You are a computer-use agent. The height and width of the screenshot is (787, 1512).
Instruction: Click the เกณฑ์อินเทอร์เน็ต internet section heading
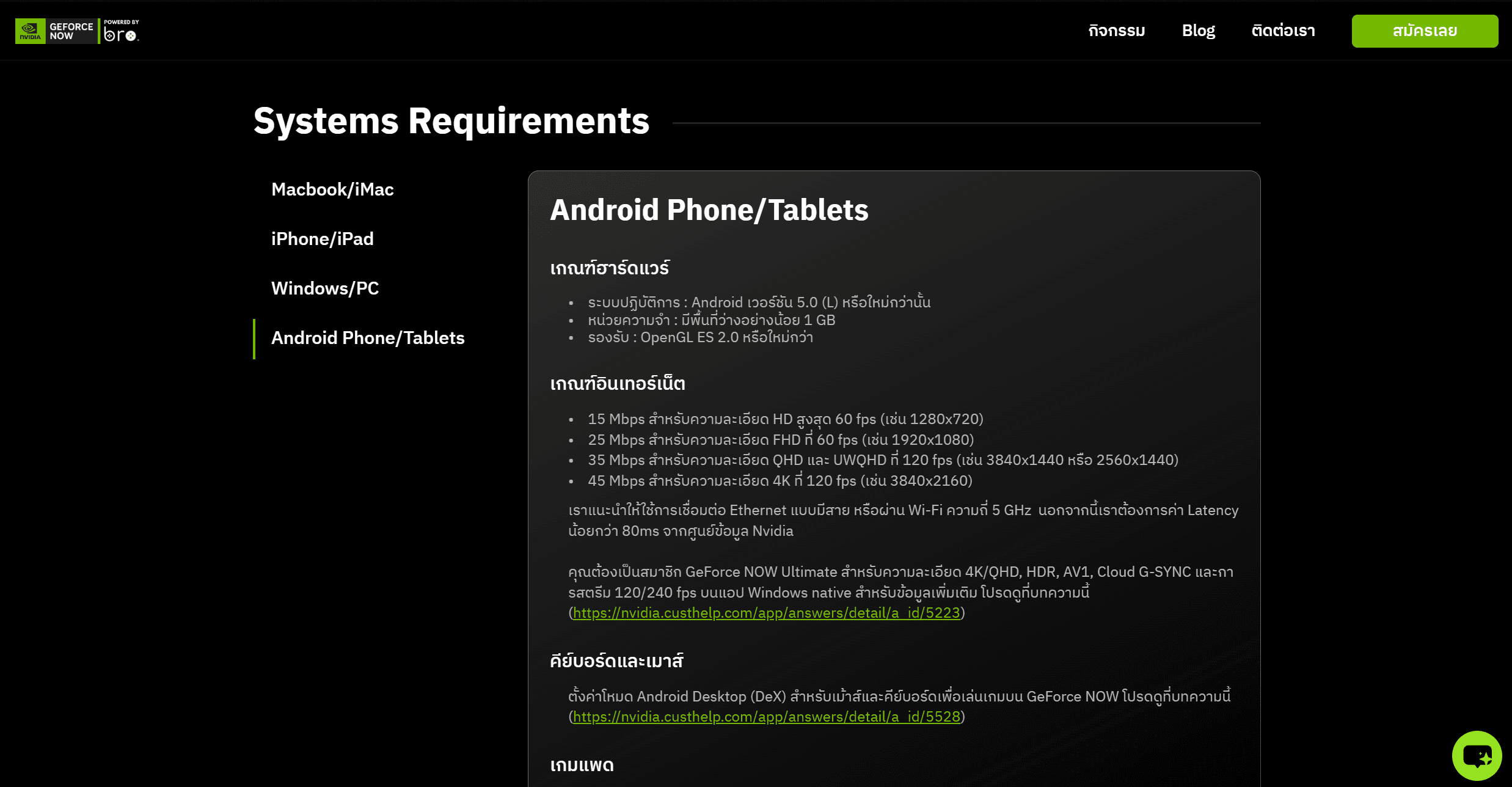click(618, 384)
